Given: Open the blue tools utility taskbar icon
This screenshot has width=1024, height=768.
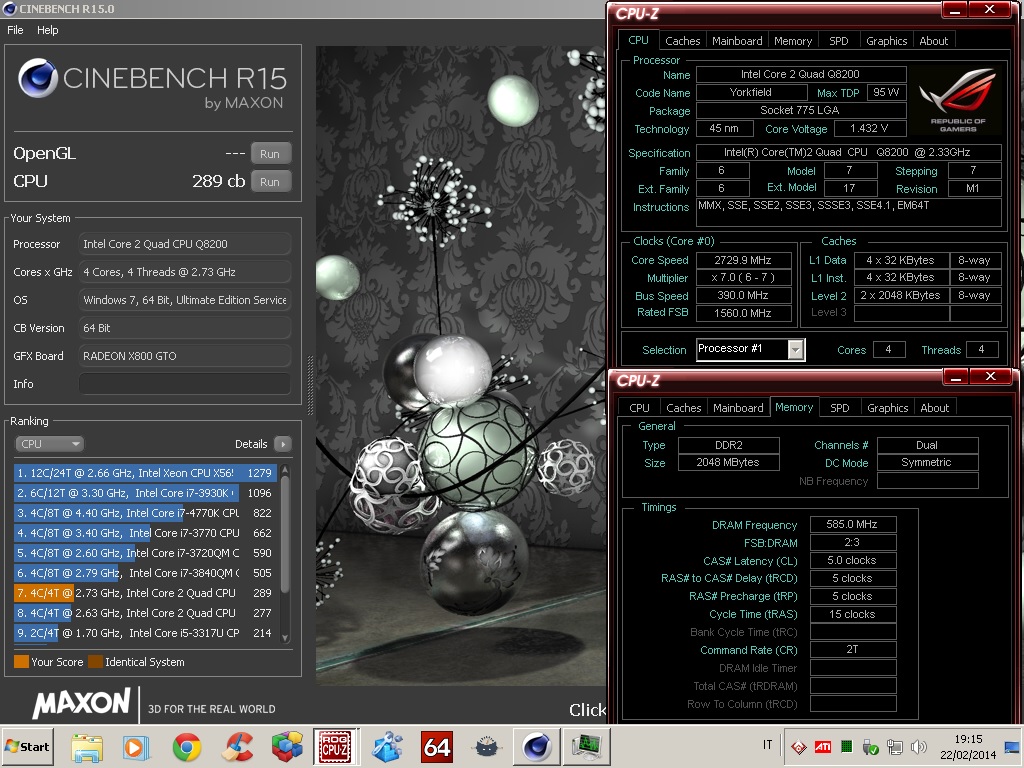Looking at the screenshot, I should pos(387,747).
